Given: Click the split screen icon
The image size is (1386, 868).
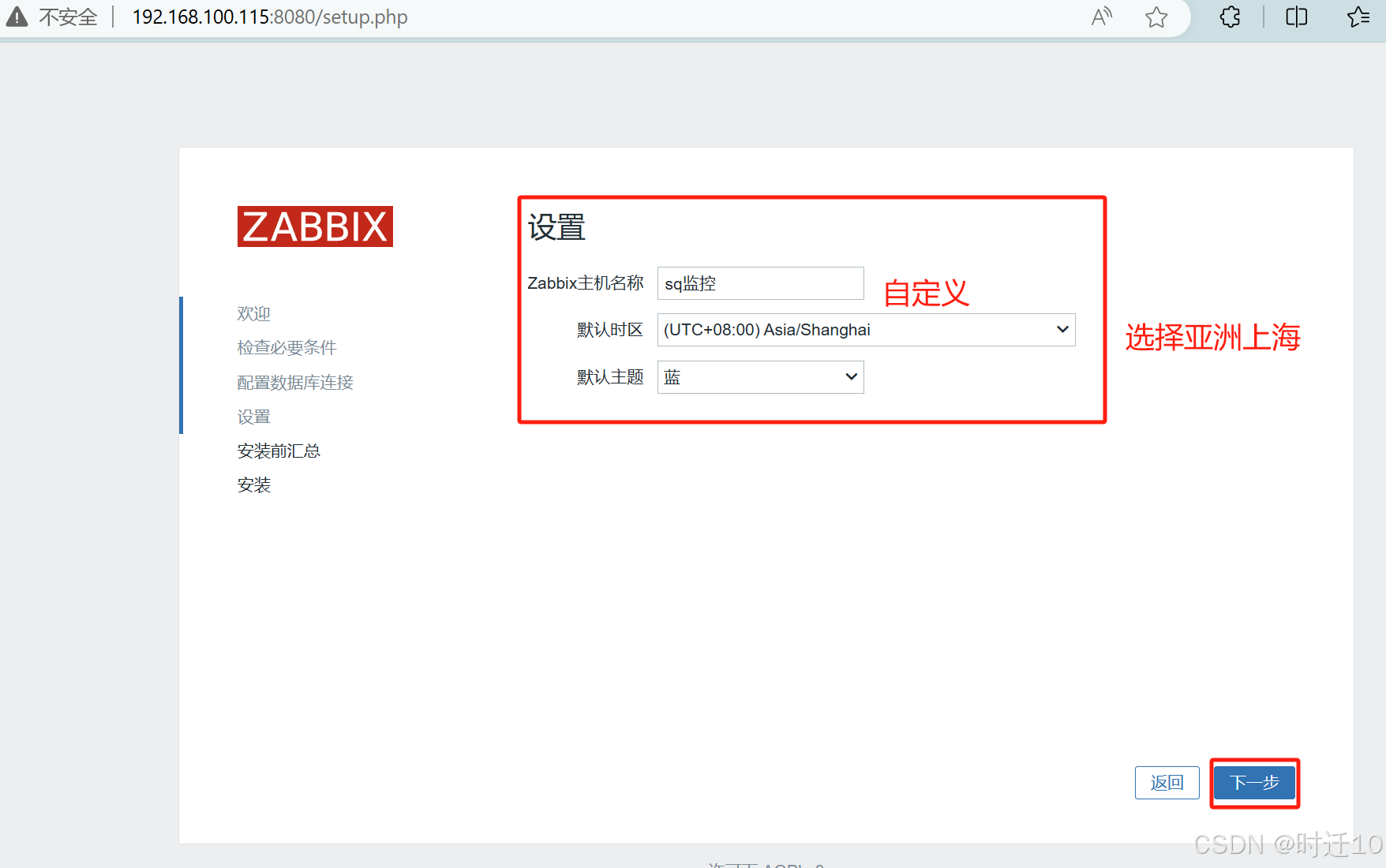Looking at the screenshot, I should pyautogui.click(x=1297, y=17).
